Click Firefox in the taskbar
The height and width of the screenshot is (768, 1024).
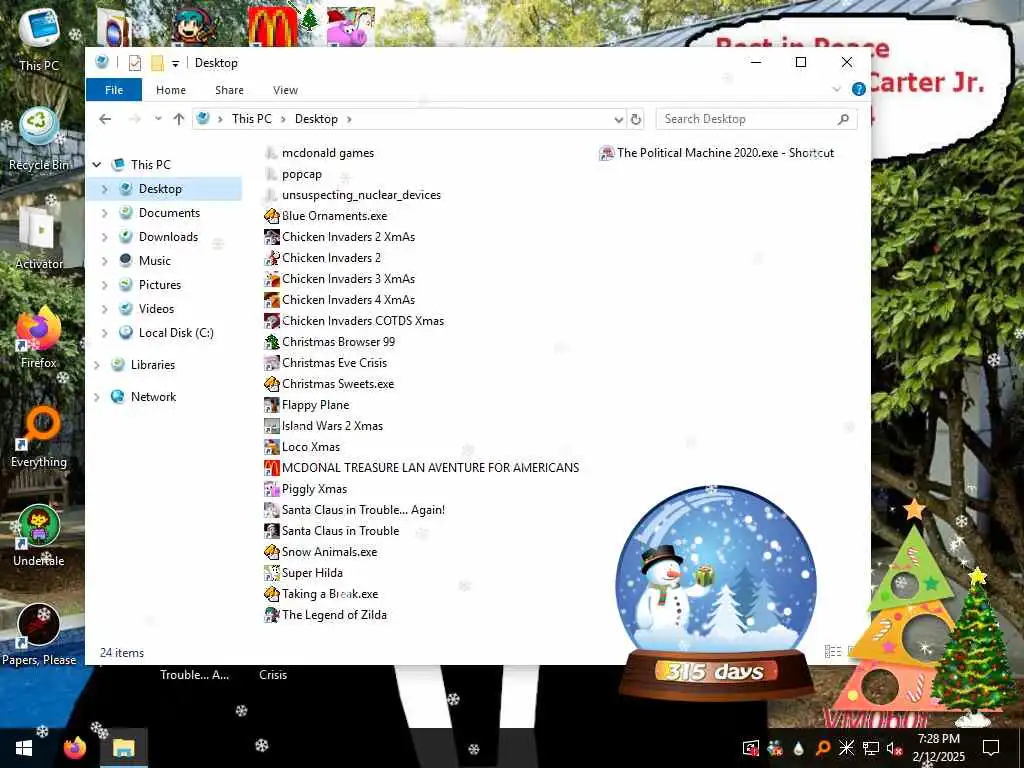(x=74, y=748)
